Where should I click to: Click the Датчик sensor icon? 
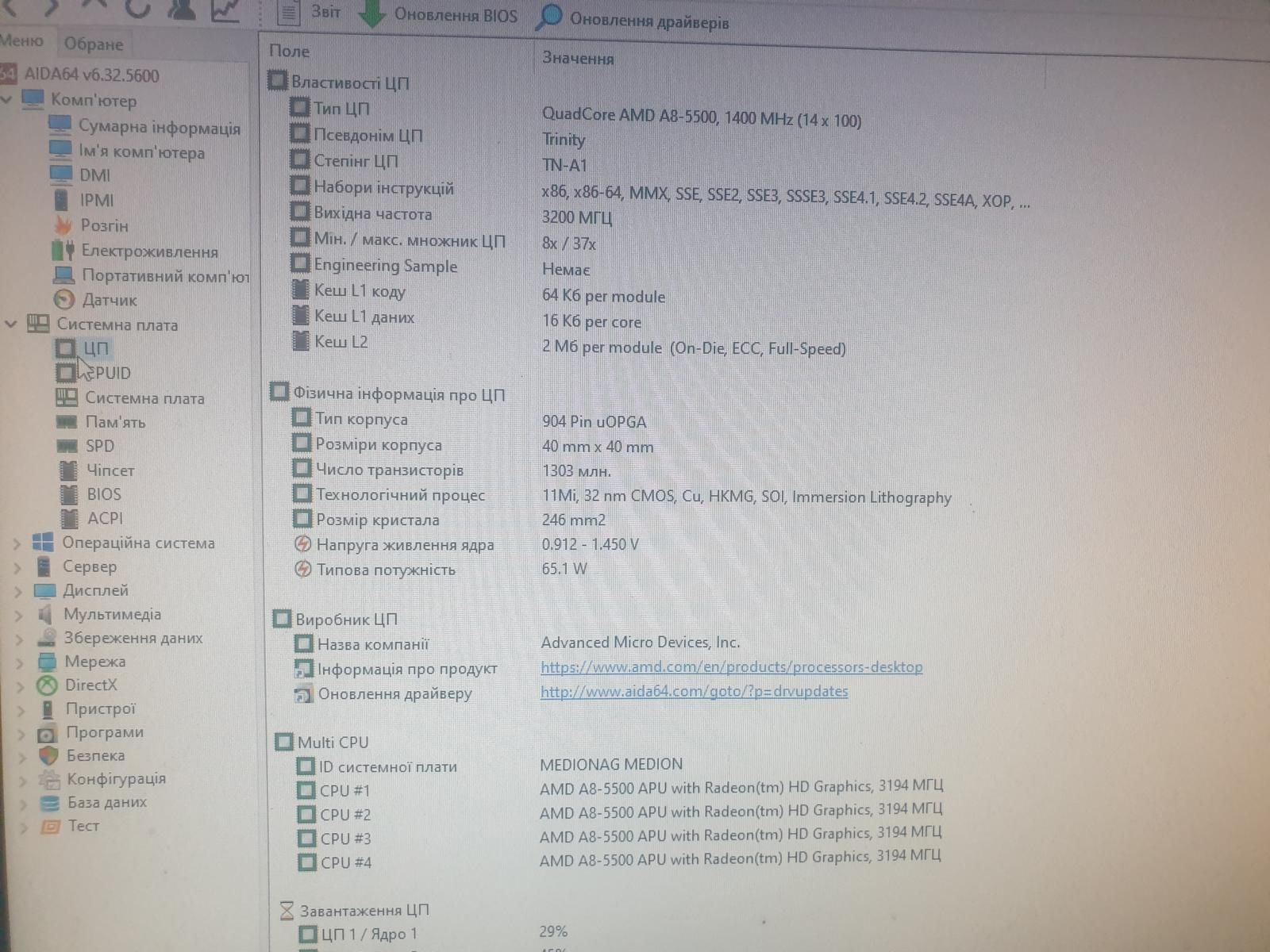pyautogui.click(x=63, y=300)
